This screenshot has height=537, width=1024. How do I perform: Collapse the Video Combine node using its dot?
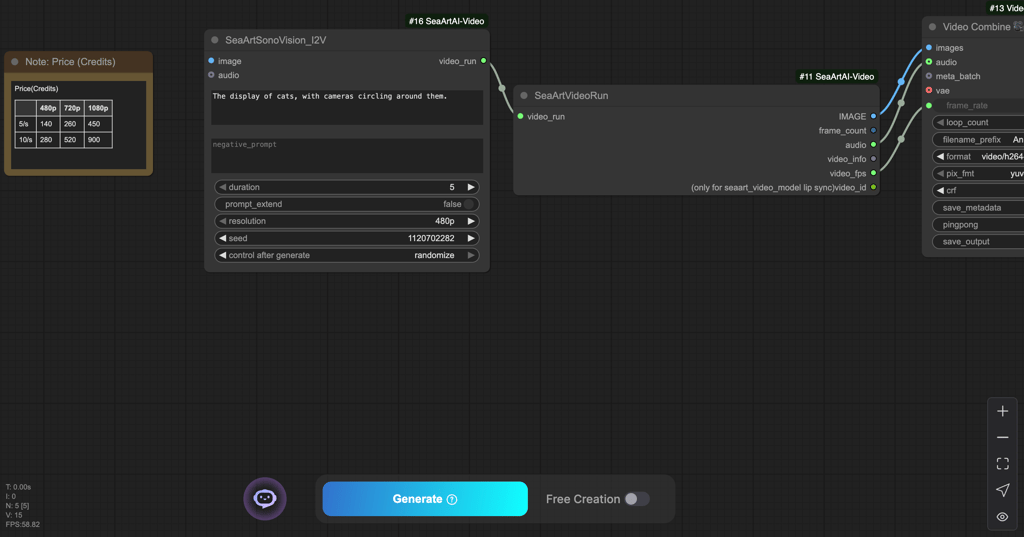coord(933,27)
